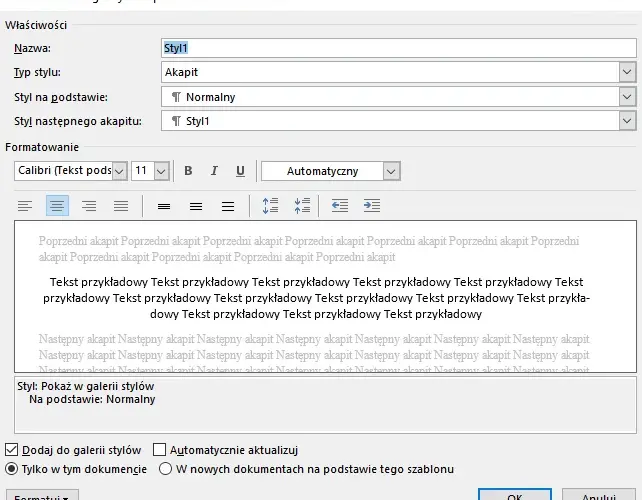Toggle Italic formatting button
Image resolution: width=642 pixels, height=500 pixels.
(214, 171)
